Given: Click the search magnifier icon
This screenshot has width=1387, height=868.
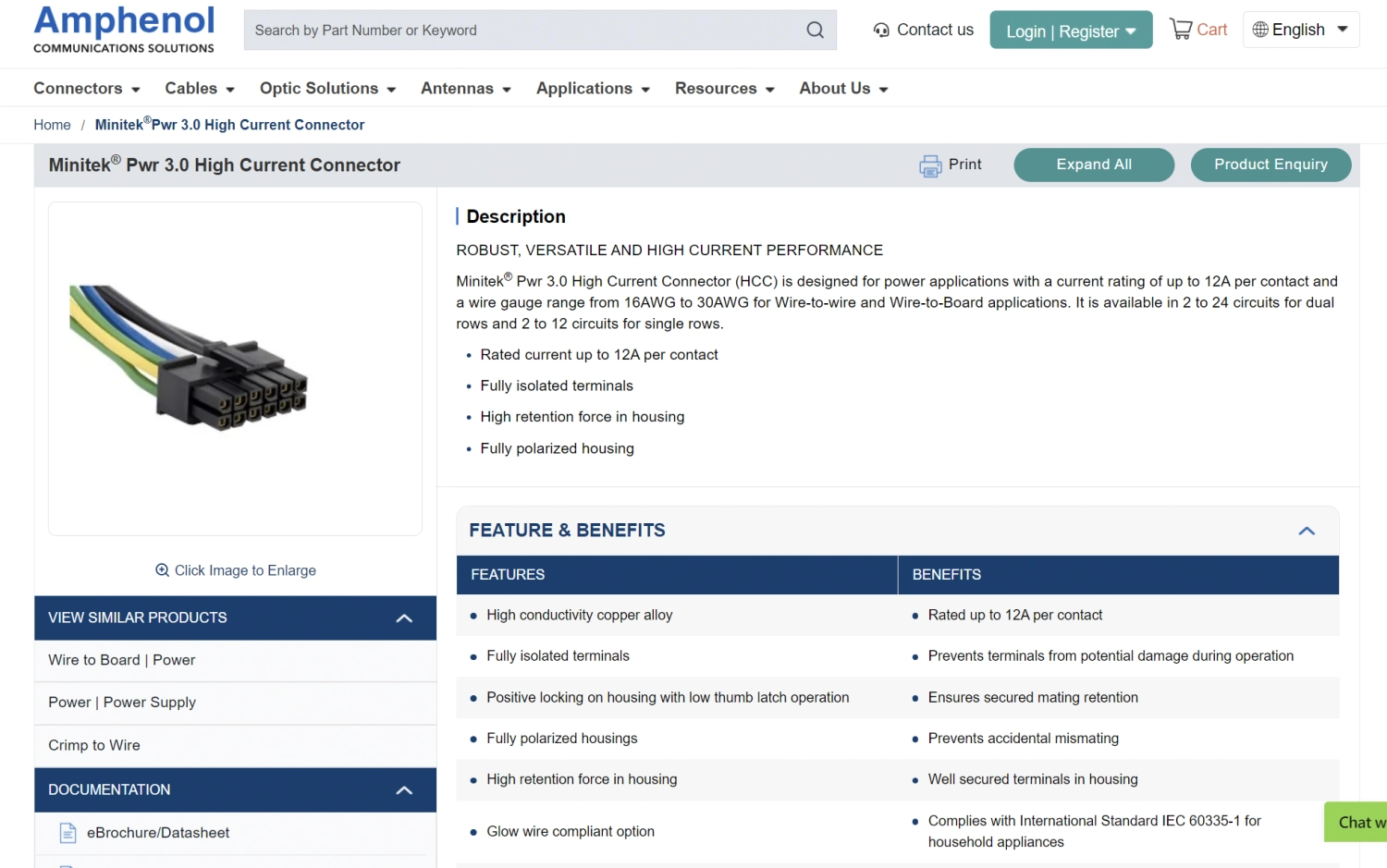Looking at the screenshot, I should pos(815,31).
